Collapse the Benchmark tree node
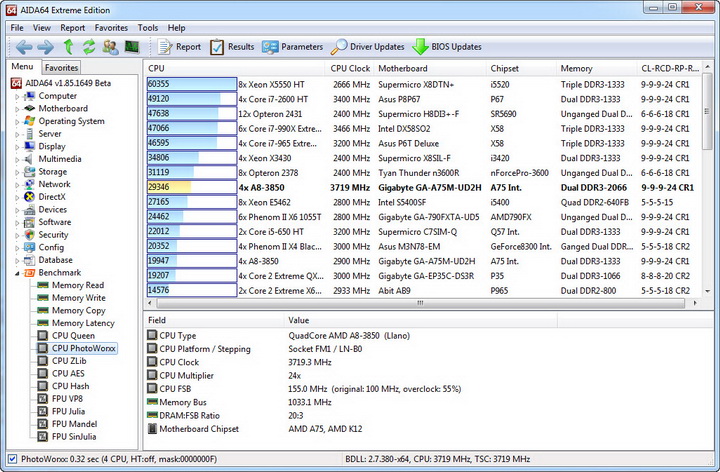Image resolution: width=720 pixels, height=472 pixels. (x=17, y=273)
